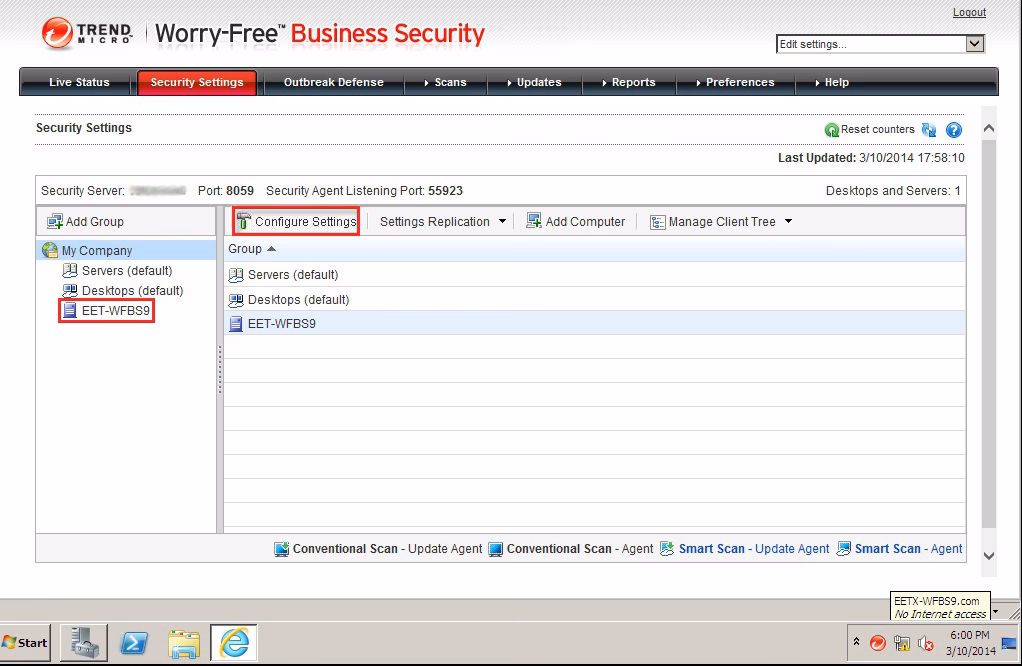The height and width of the screenshot is (666, 1022).
Task: Click the Manage Client Tree icon
Action: (x=658, y=222)
